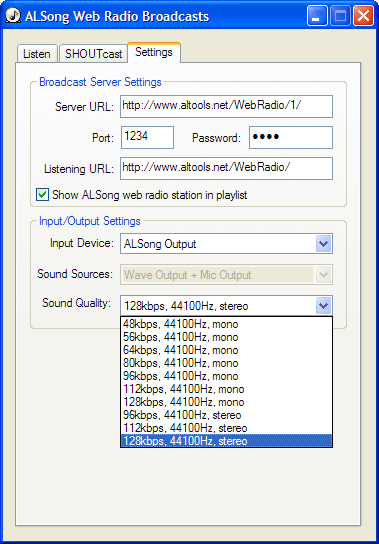Uncheck Show ALSong web radio station checkbox
This screenshot has width=379, height=544.
click(42, 194)
